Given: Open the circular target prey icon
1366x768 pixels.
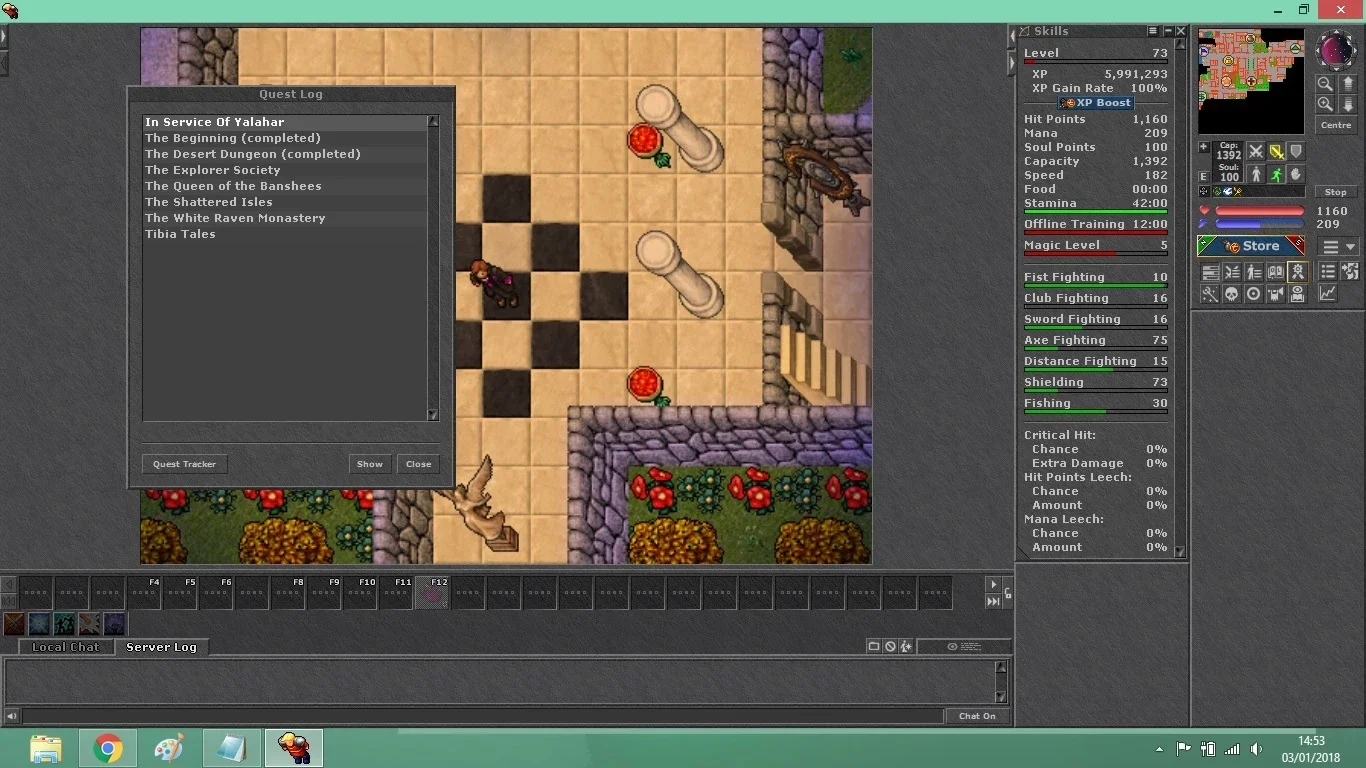Looking at the screenshot, I should click(x=1252, y=293).
